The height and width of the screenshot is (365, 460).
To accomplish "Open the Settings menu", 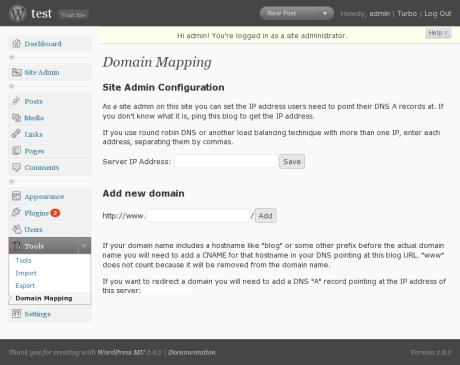I will click(x=37, y=314).
